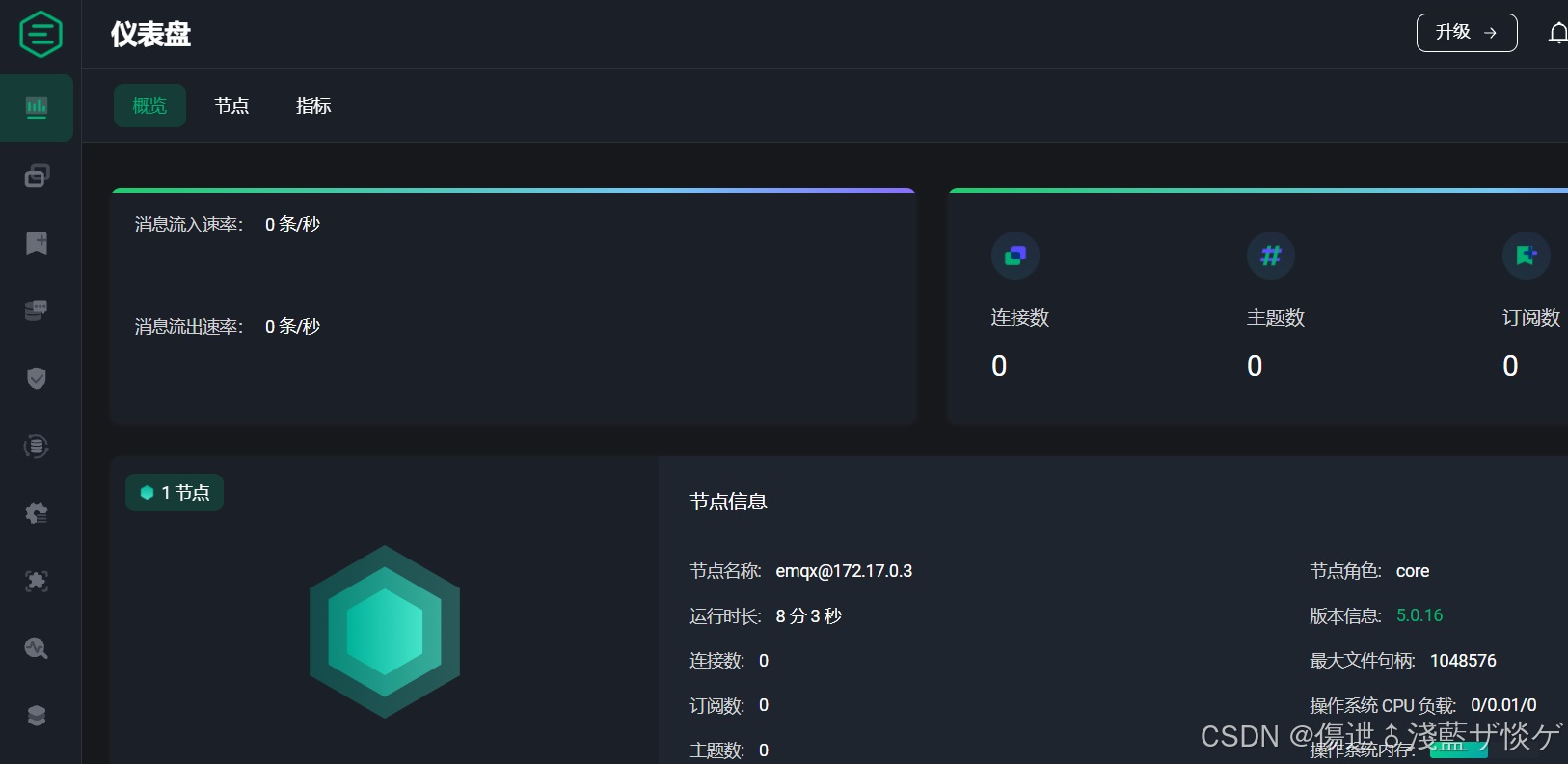Switch to the 指标 tab
The width and height of the screenshot is (1568, 764).
(x=313, y=106)
